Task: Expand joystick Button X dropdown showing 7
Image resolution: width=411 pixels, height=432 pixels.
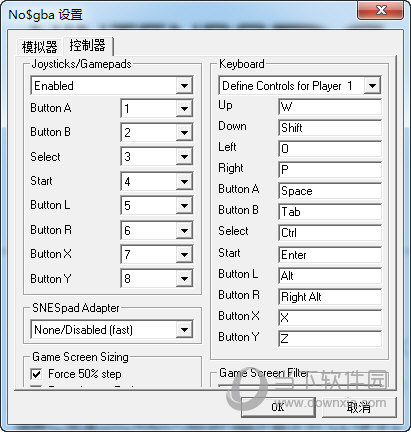Action: [x=157, y=254]
